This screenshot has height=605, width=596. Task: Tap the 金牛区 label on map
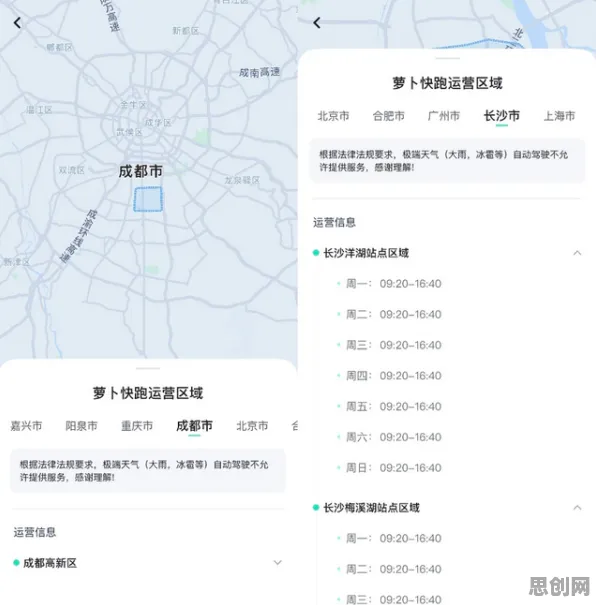coord(133,105)
